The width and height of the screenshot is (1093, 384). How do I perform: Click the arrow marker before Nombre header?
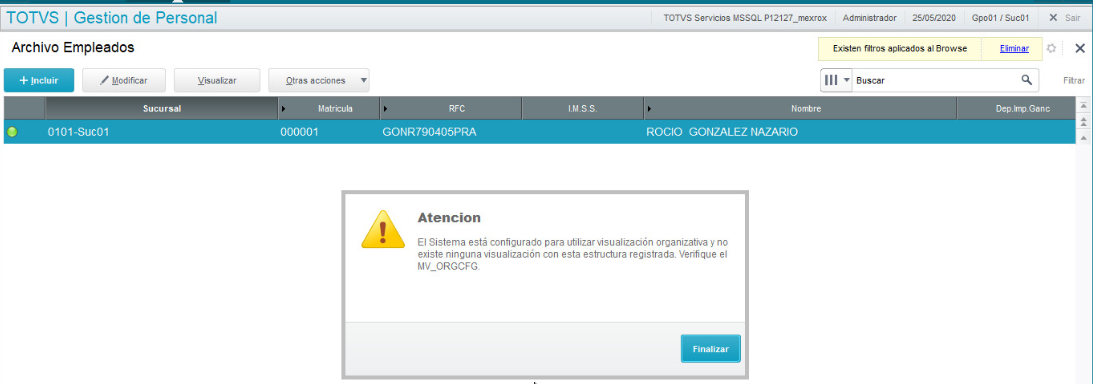(650, 109)
